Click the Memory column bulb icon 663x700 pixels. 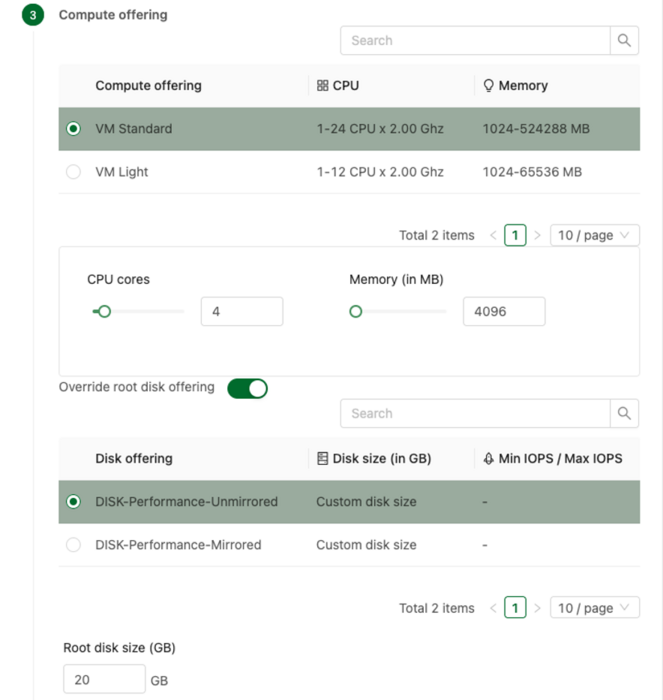(x=488, y=85)
